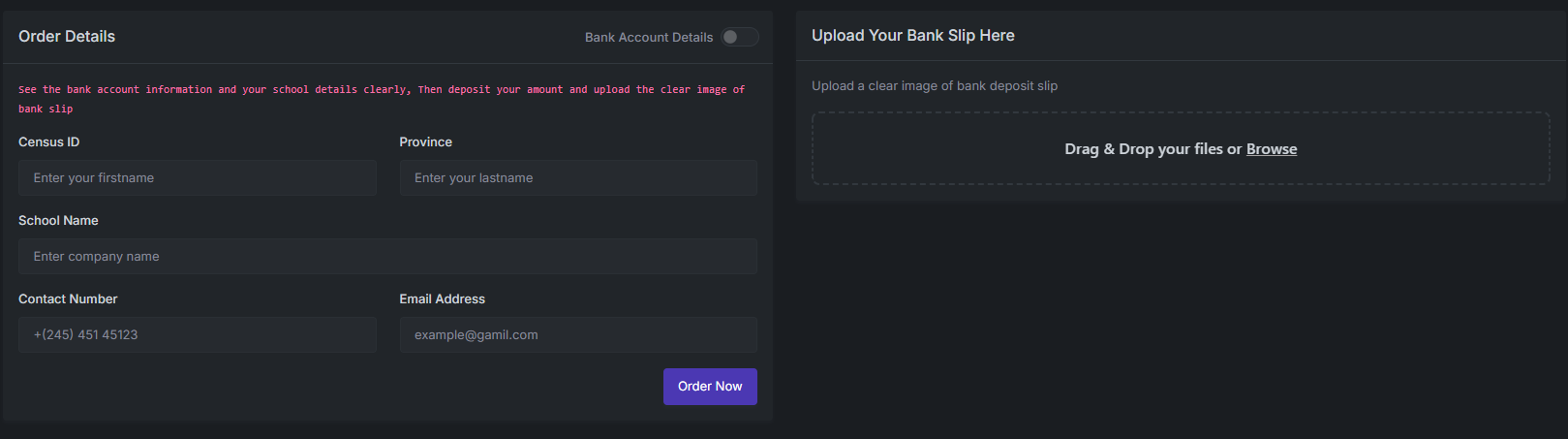Click the pink bank instruction text
1568x439 pixels.
click(381, 90)
